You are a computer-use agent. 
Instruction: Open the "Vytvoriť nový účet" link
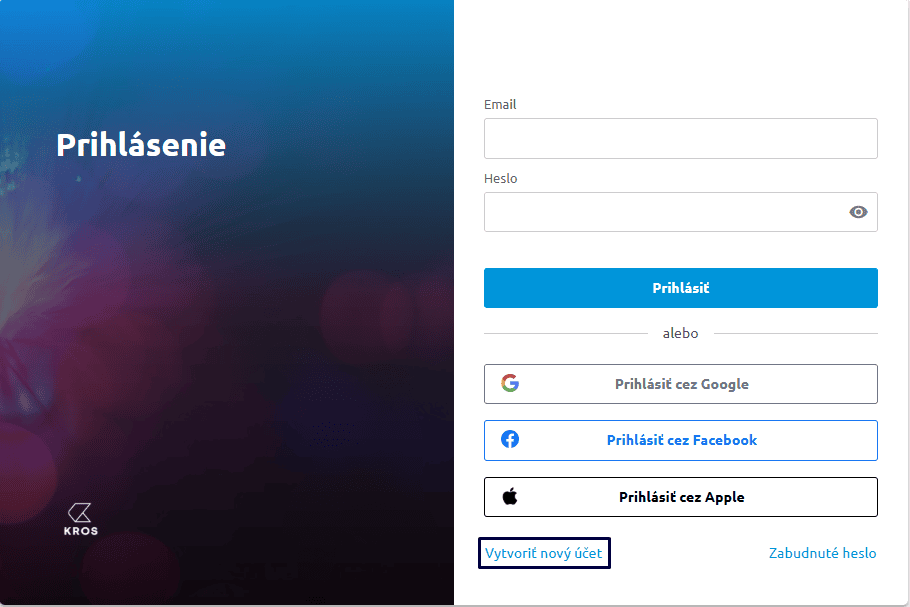[x=544, y=553]
